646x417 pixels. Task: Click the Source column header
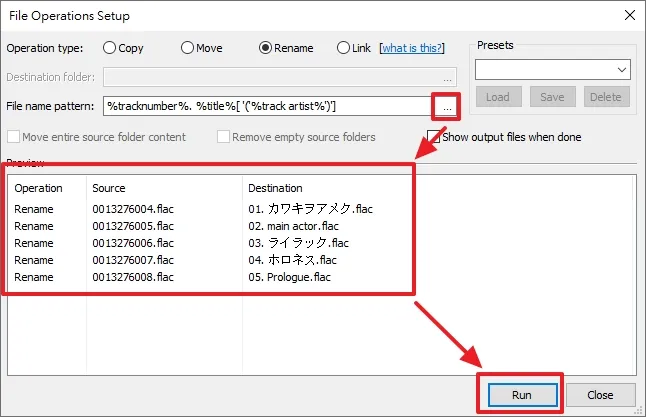(109, 188)
